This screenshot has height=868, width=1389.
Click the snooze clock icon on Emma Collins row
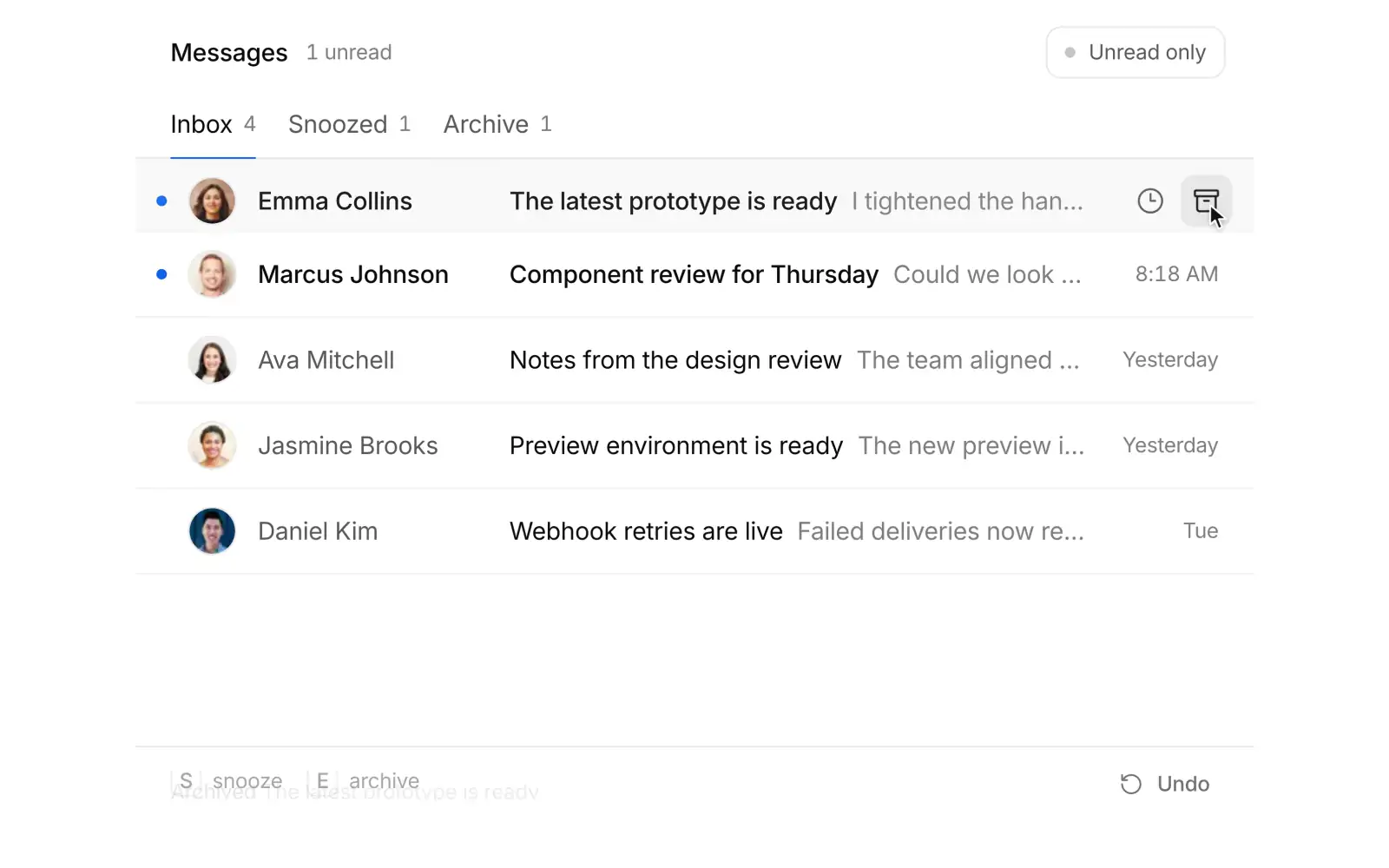[x=1150, y=201]
